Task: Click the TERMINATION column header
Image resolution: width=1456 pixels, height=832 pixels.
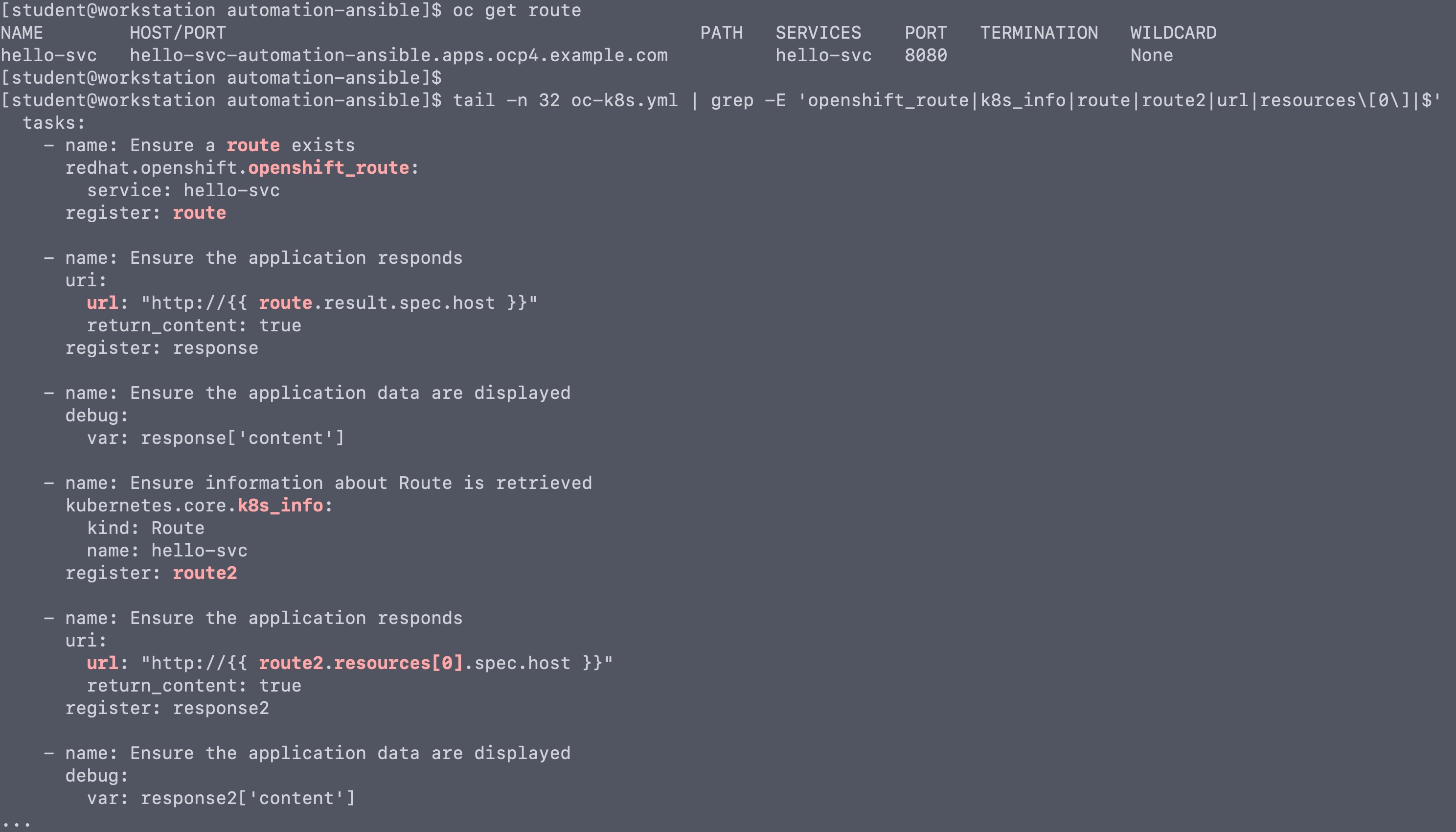Action: pyautogui.click(x=1039, y=33)
